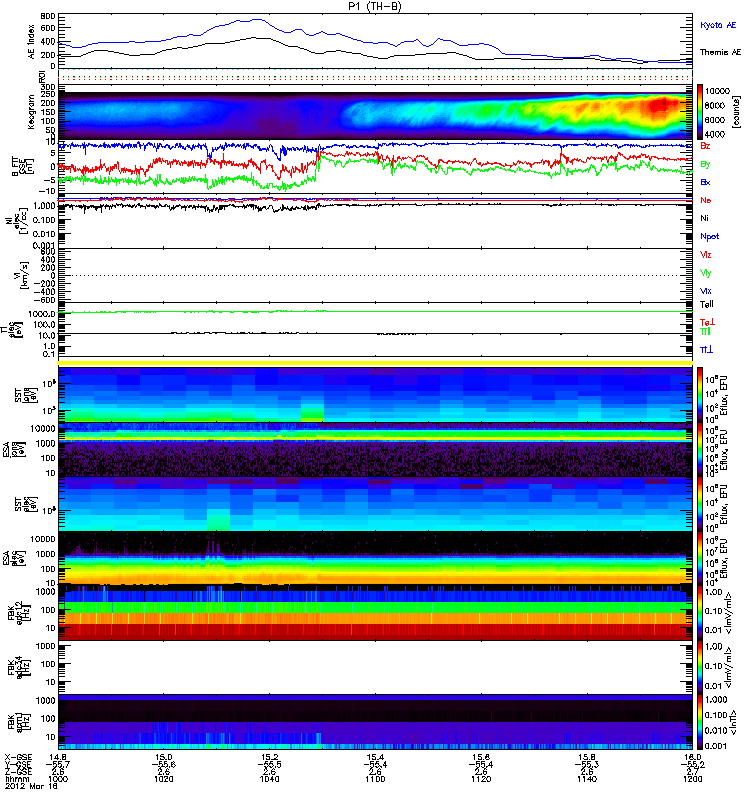Click the blue Vix velocity legend label

[705, 291]
